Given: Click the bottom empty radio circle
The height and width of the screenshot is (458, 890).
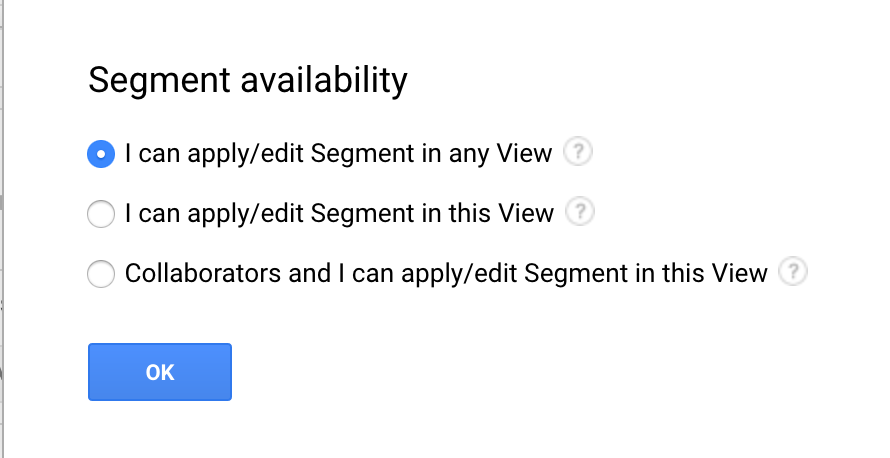Looking at the screenshot, I should tap(101, 274).
